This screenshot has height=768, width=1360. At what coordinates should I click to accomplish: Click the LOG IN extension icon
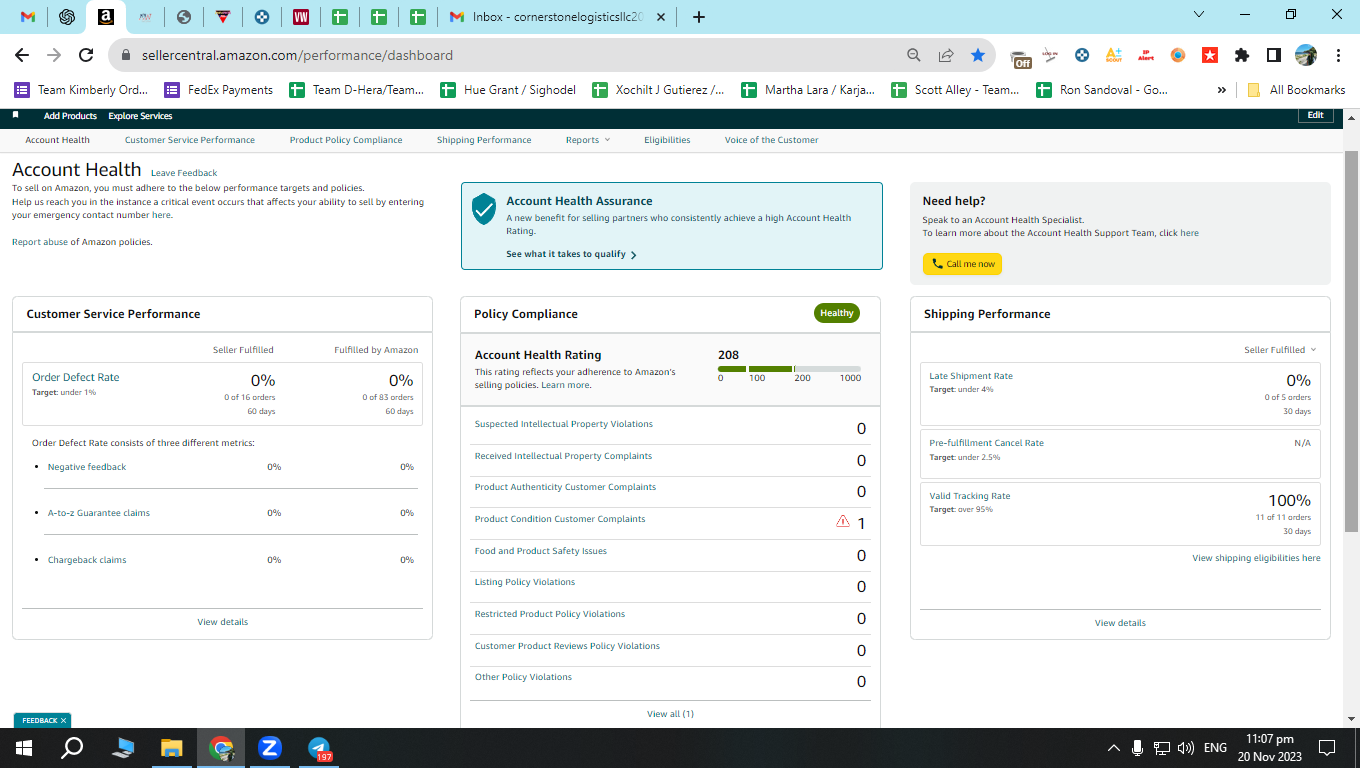[1050, 55]
